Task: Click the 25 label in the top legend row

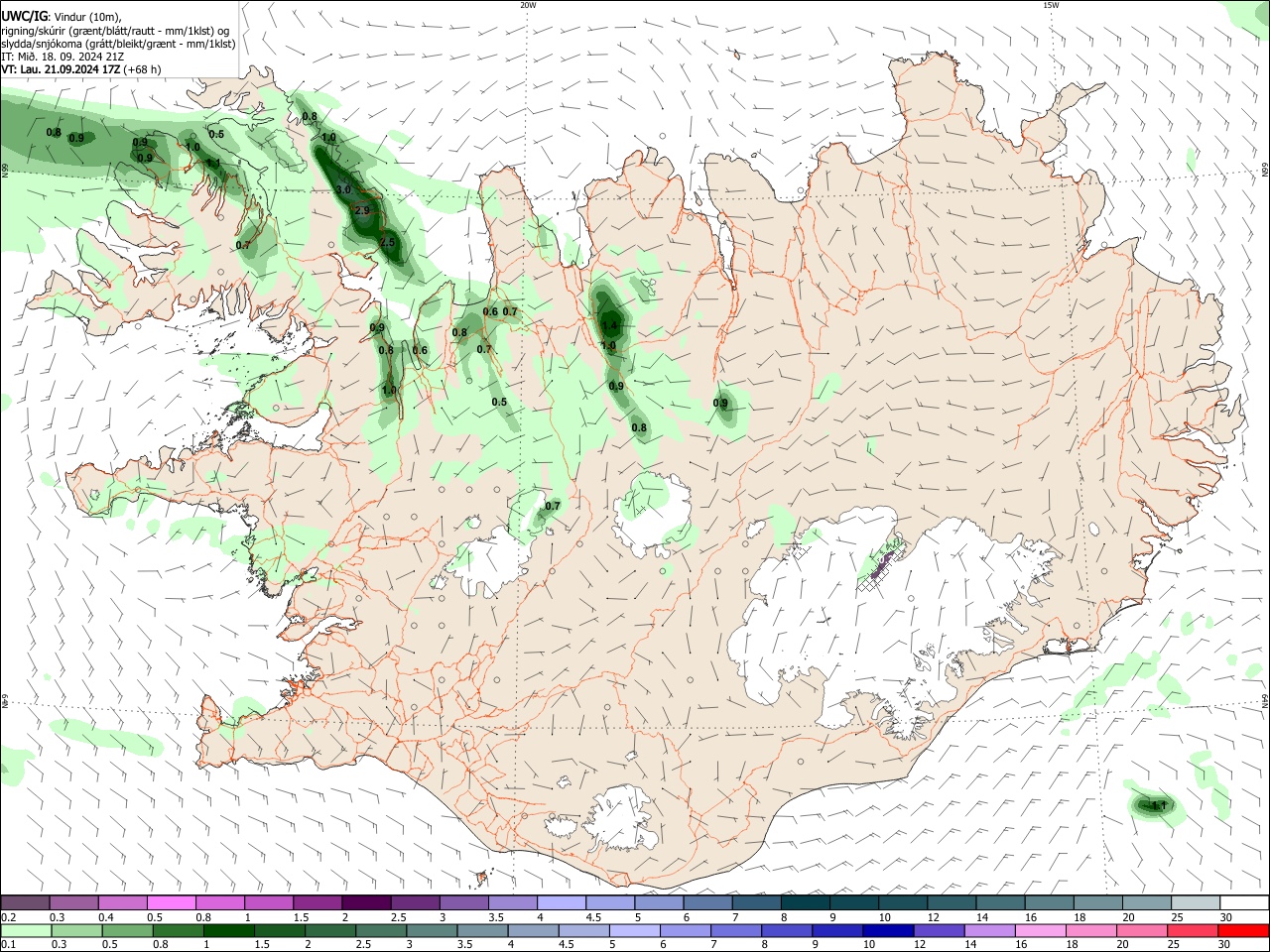Action: pyautogui.click(x=1177, y=917)
